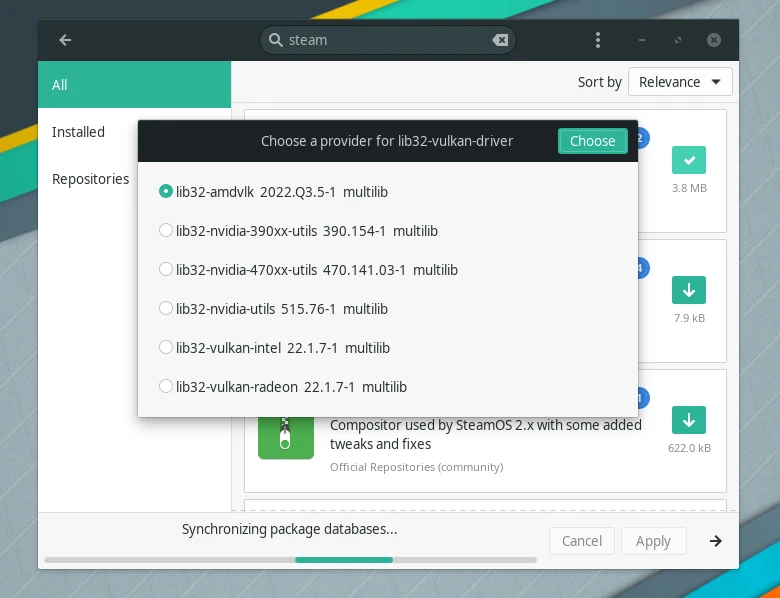Click the checkmark button above 3.8 MB
780x598 pixels.
pyautogui.click(x=689, y=160)
